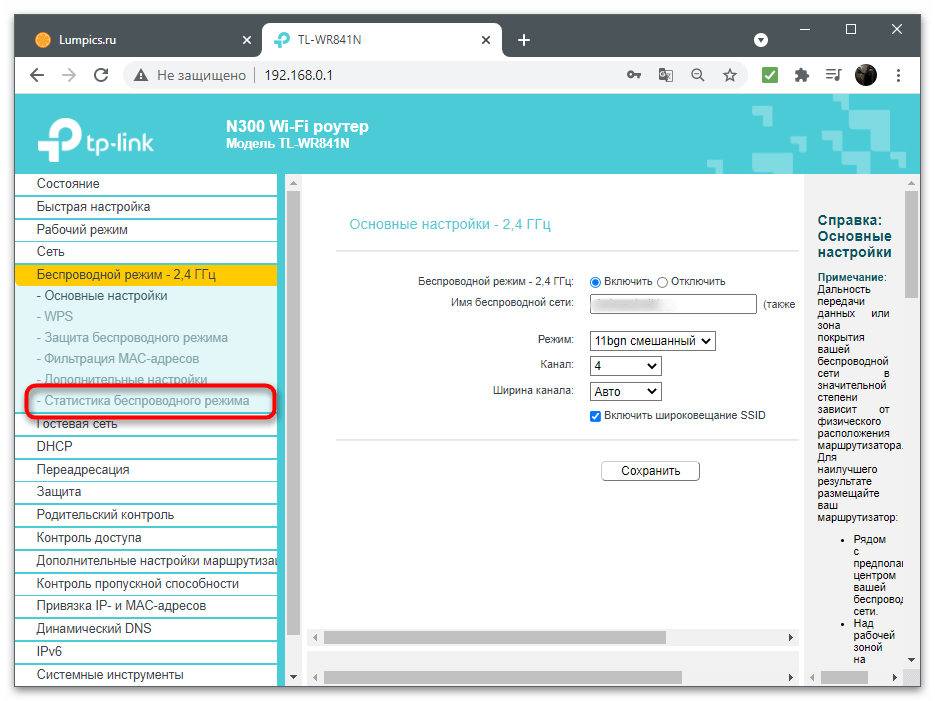Open the Состояние menu

[x=146, y=184]
